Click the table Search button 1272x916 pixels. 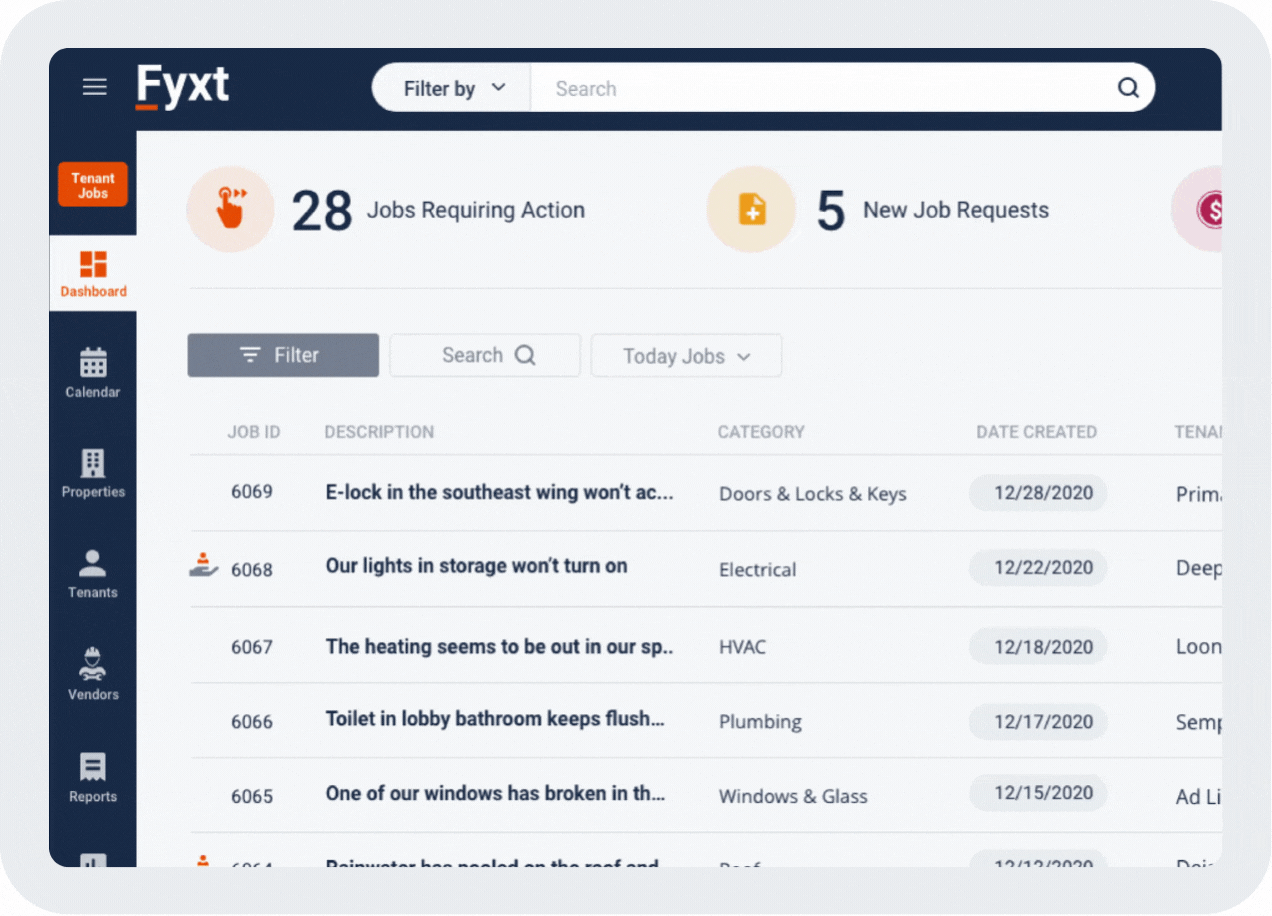click(x=485, y=355)
